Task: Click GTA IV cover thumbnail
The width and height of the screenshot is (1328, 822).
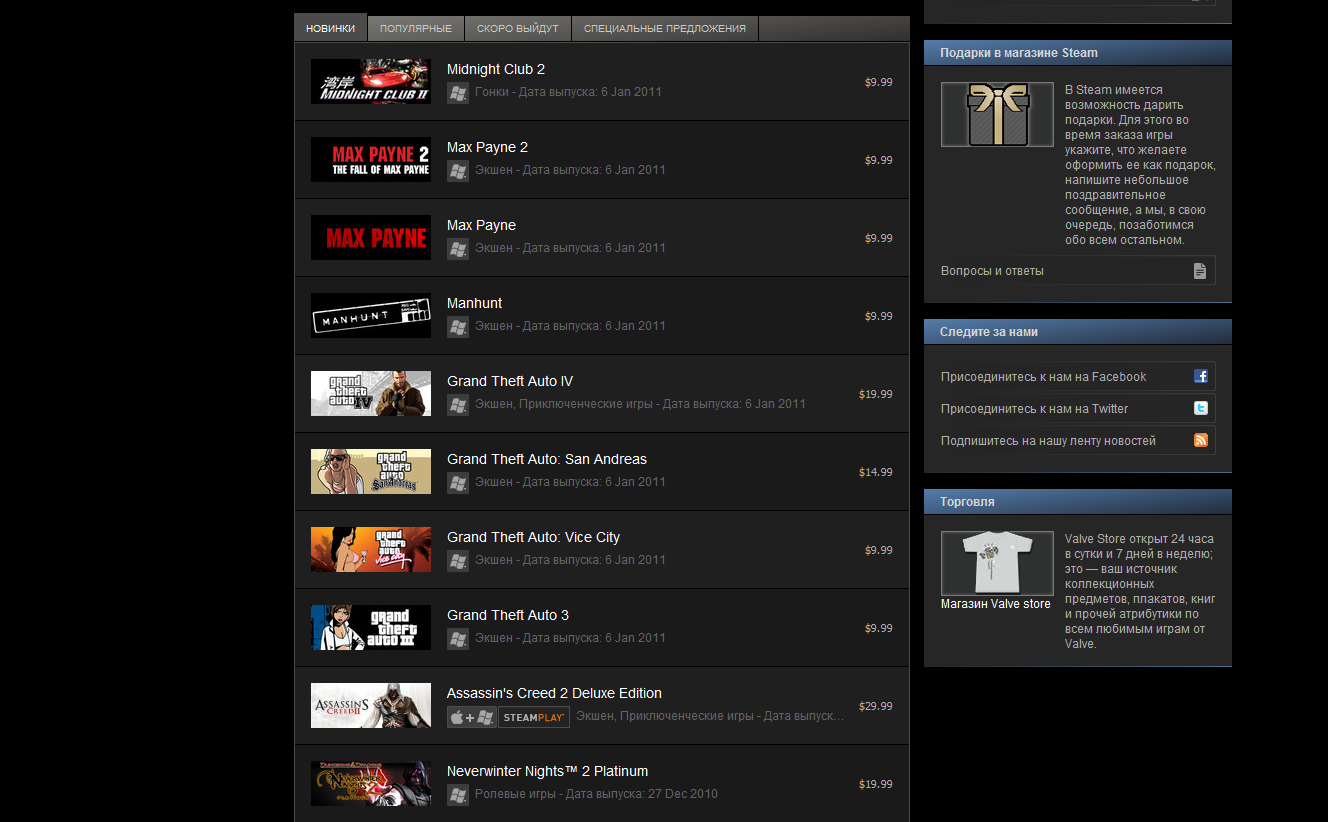Action: (x=371, y=394)
